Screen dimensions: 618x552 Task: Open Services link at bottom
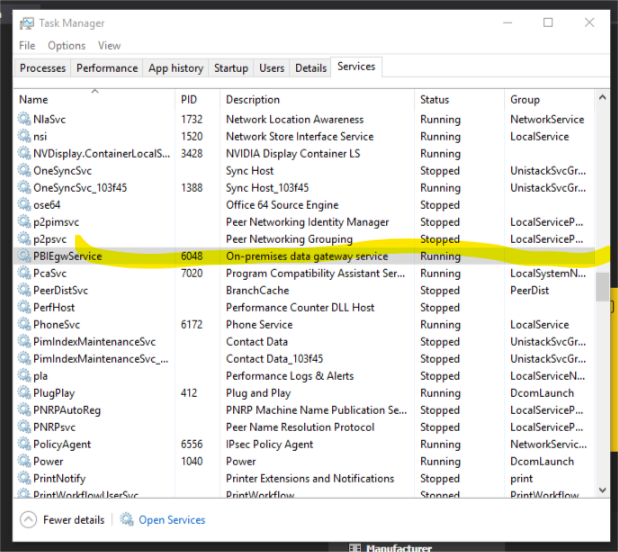tap(172, 520)
